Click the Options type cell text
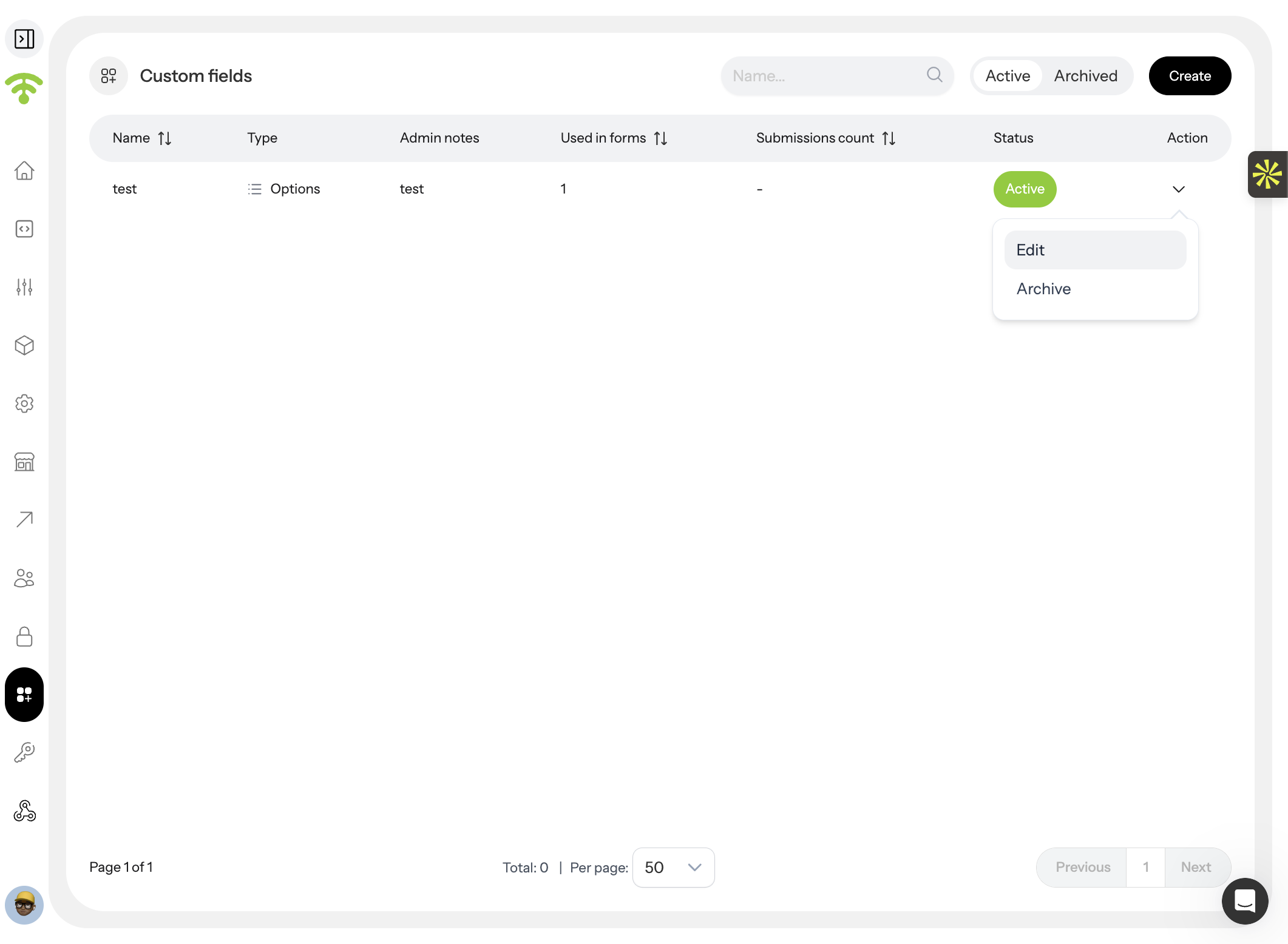 (295, 189)
